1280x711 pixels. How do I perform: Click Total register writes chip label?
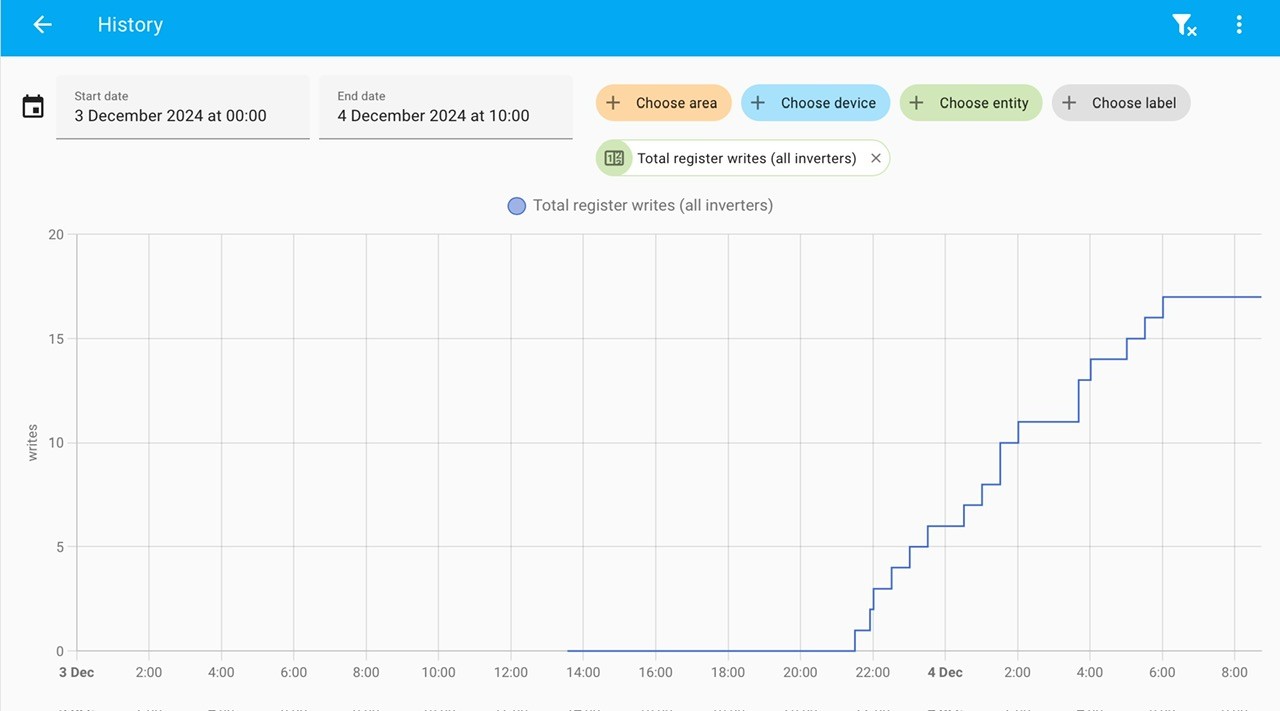(x=747, y=158)
